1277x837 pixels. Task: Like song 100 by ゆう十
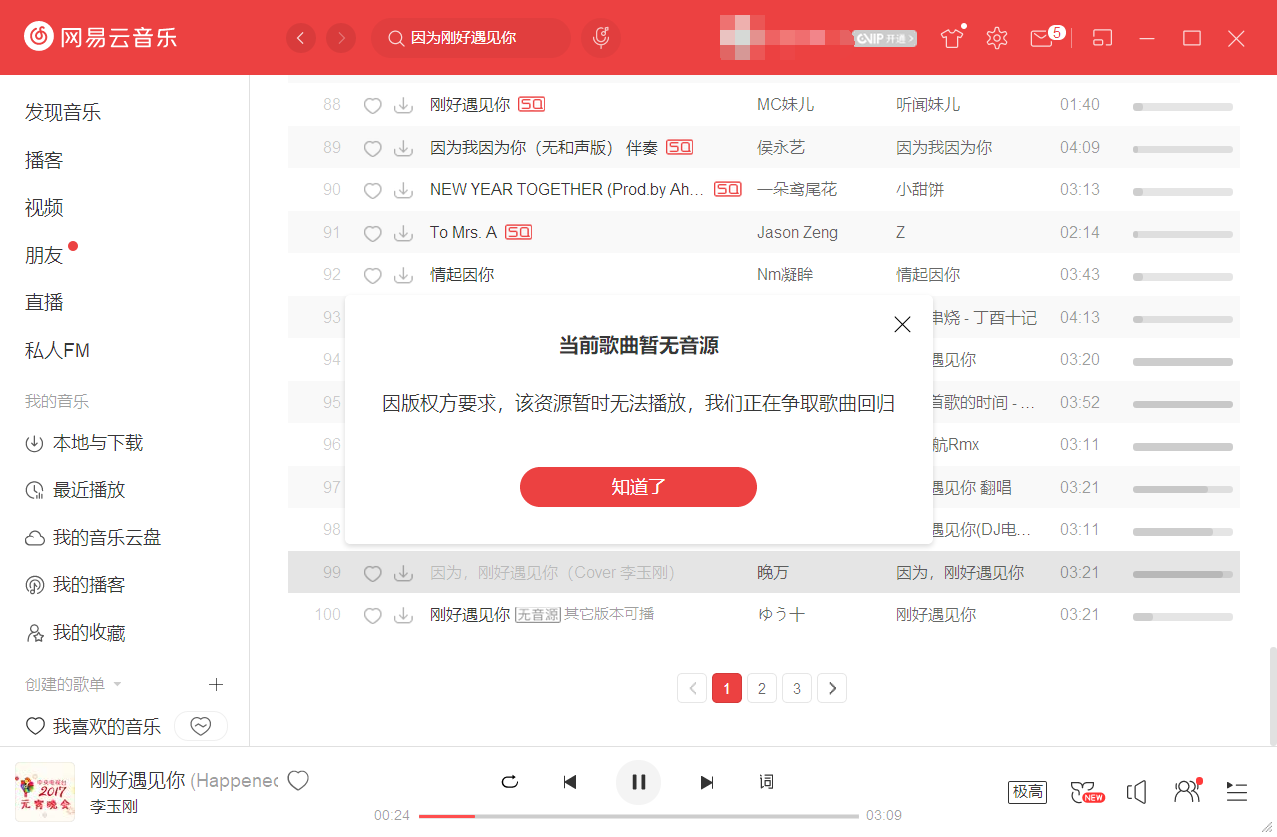click(372, 615)
